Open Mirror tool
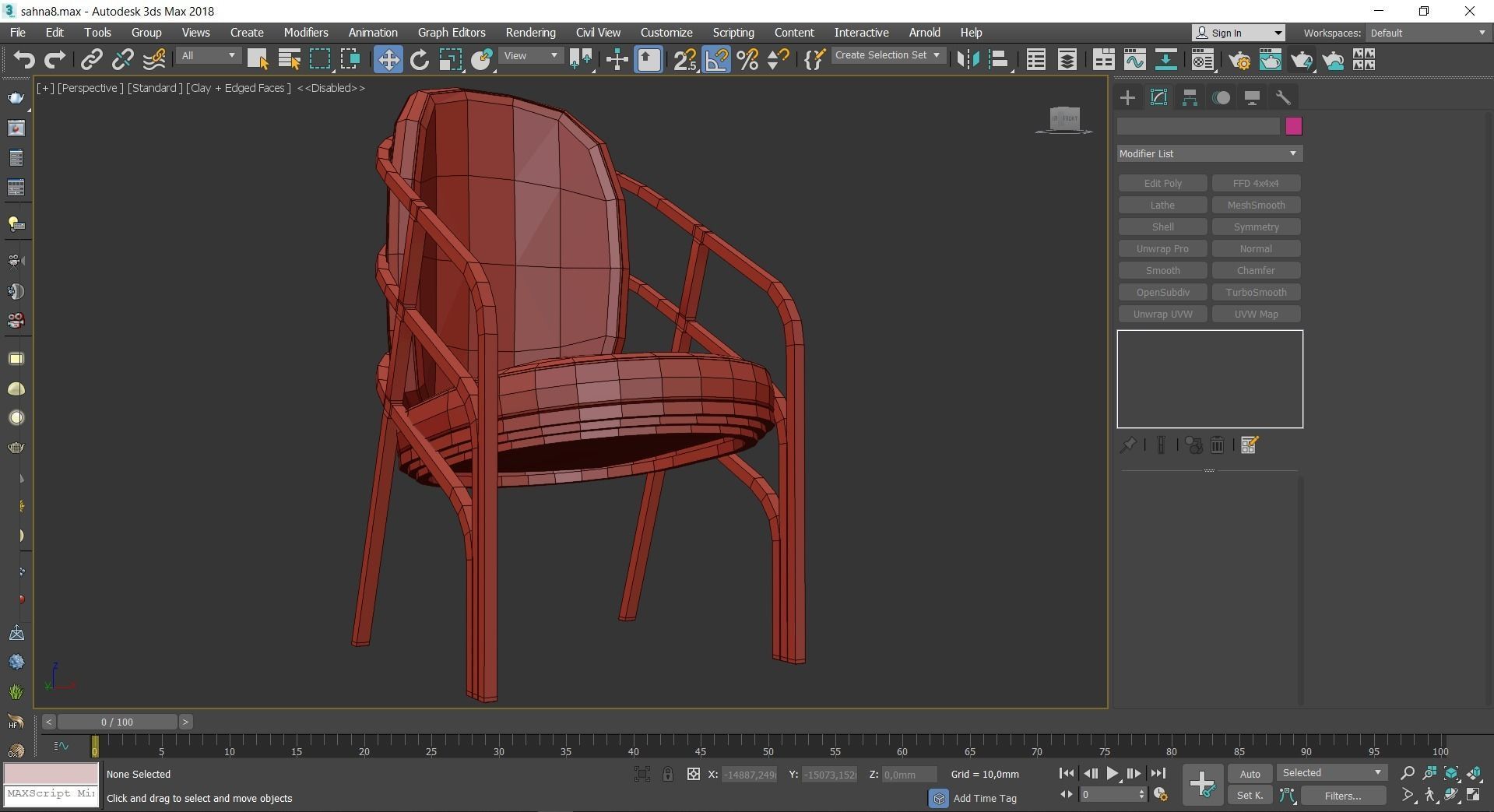This screenshot has height=812, width=1494. pyautogui.click(x=968, y=59)
